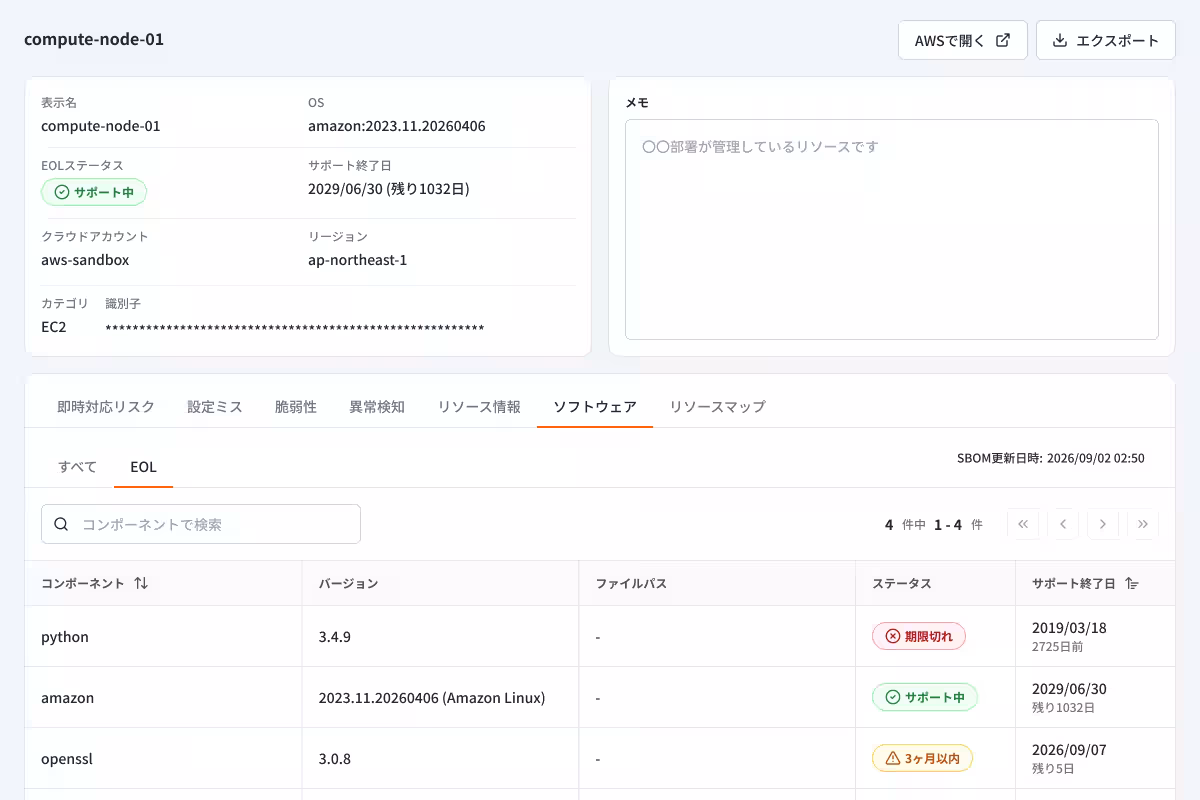
Task: Open resource with AWSで開く button
Action: (x=962, y=41)
